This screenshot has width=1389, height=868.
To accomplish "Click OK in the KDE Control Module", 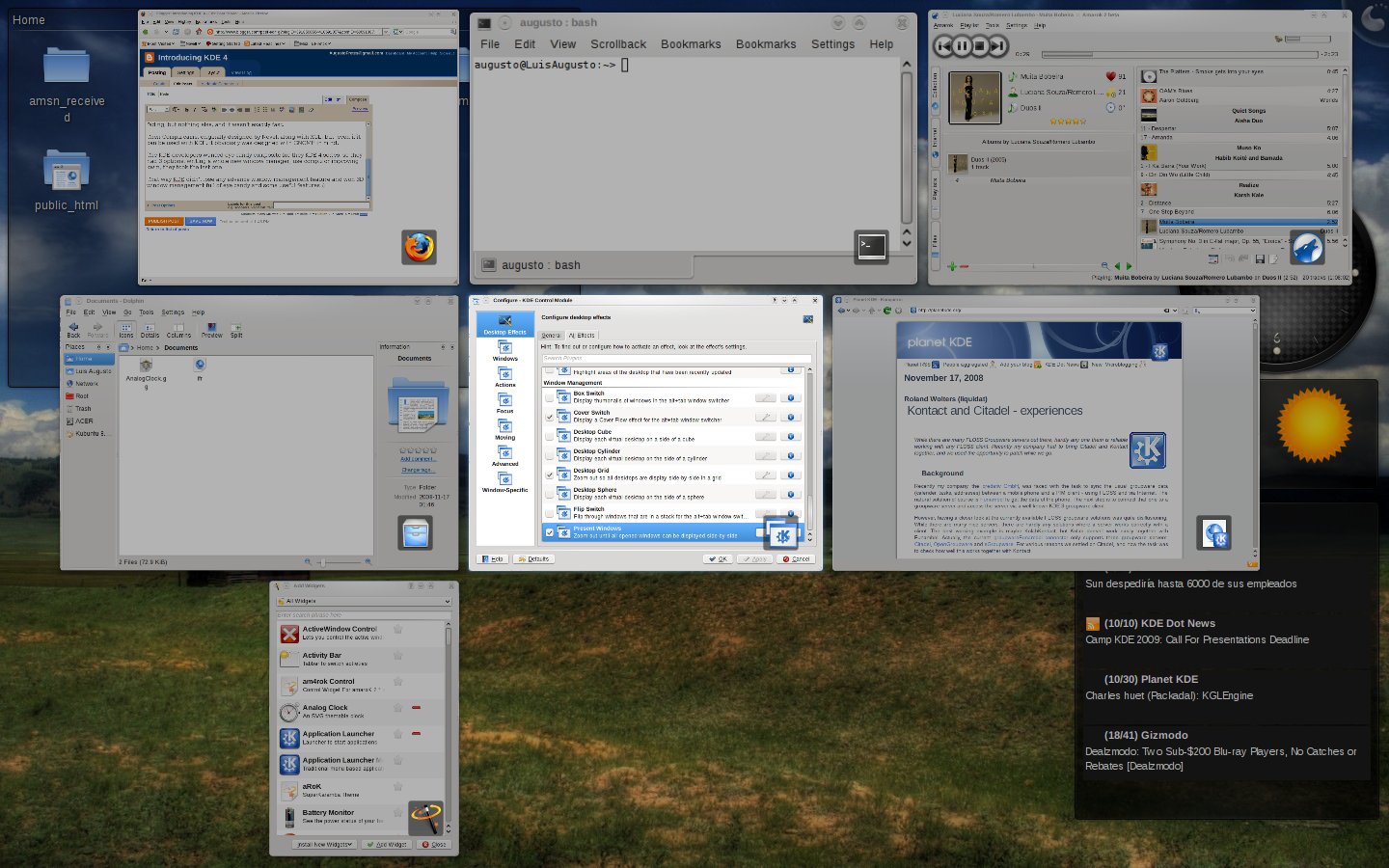I will tap(718, 558).
